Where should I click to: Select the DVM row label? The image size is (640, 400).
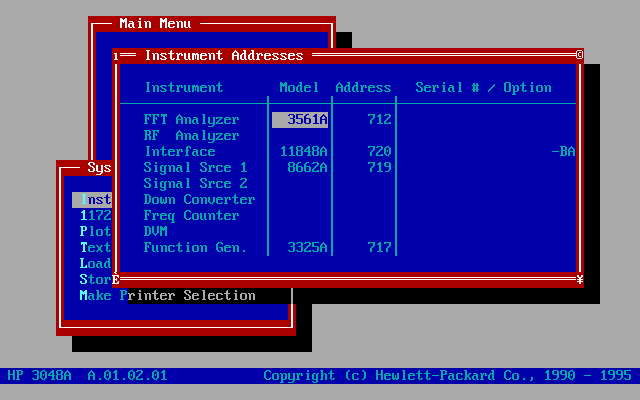(x=156, y=231)
